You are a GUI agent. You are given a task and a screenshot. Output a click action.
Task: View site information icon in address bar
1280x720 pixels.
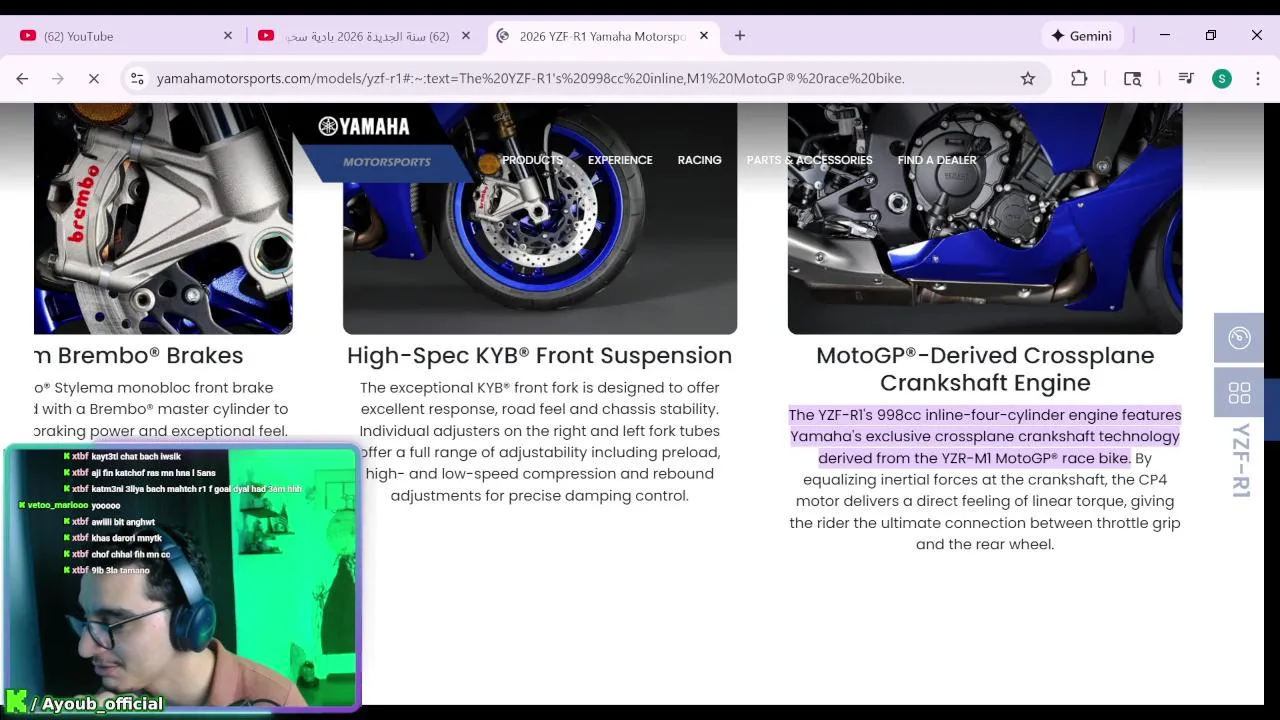137,78
